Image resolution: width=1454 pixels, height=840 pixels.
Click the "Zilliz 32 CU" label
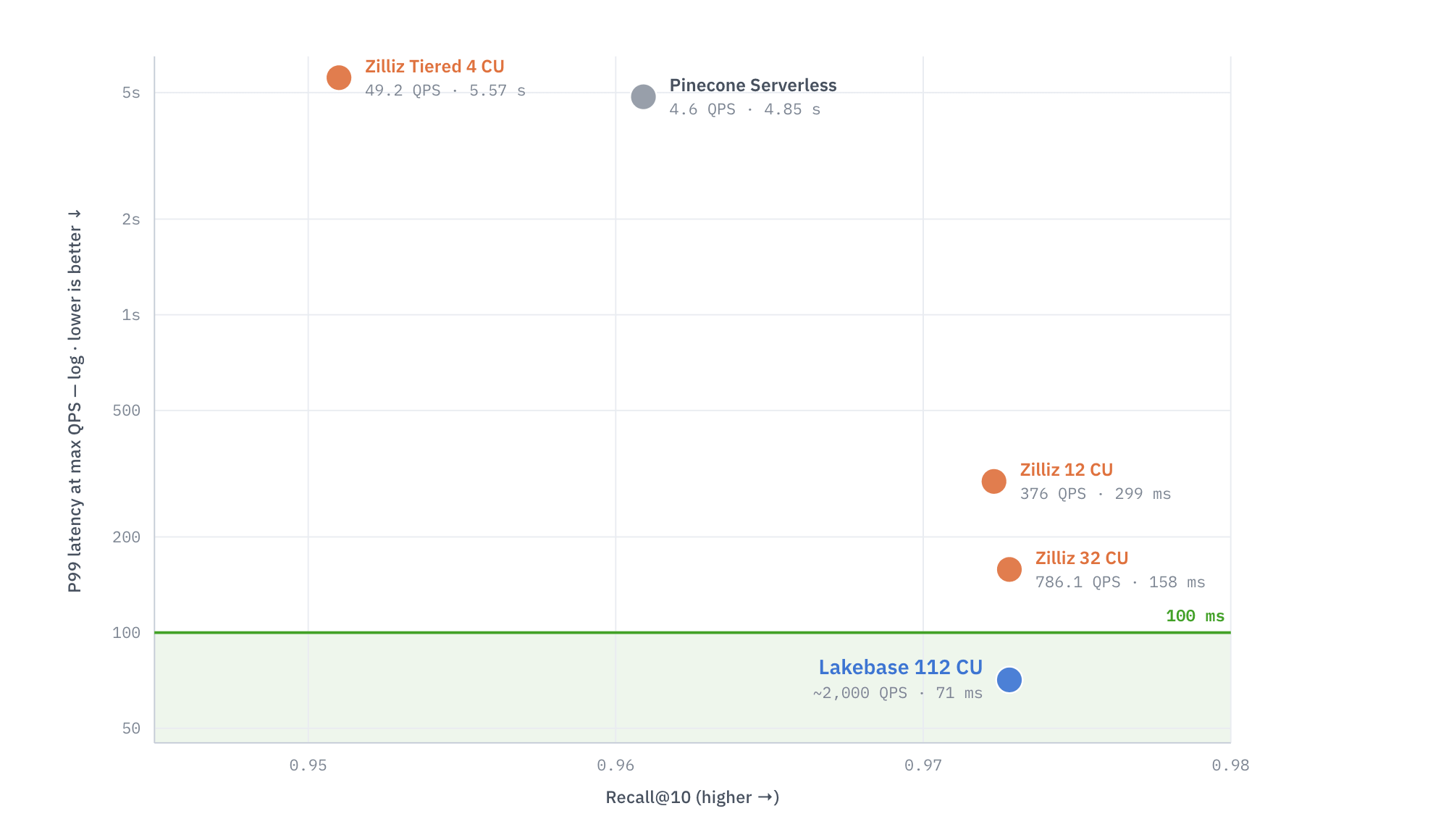1082,558
